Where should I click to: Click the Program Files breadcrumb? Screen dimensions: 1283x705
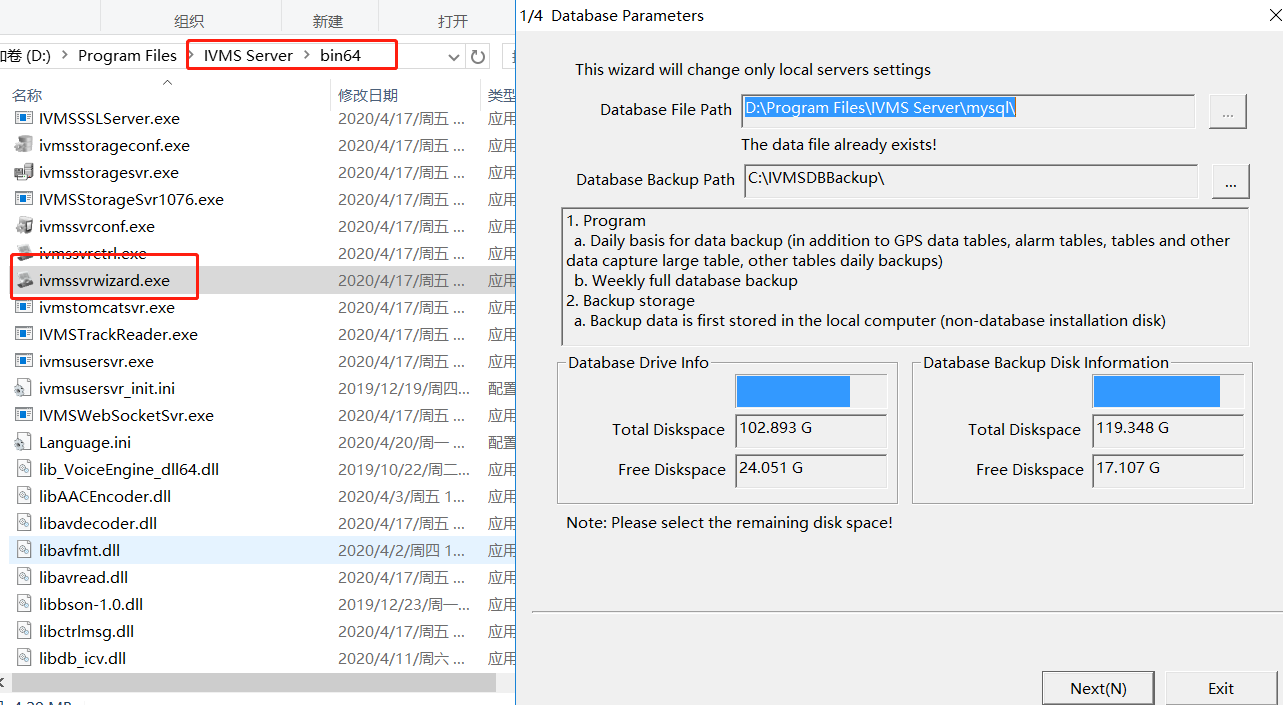tap(127, 56)
